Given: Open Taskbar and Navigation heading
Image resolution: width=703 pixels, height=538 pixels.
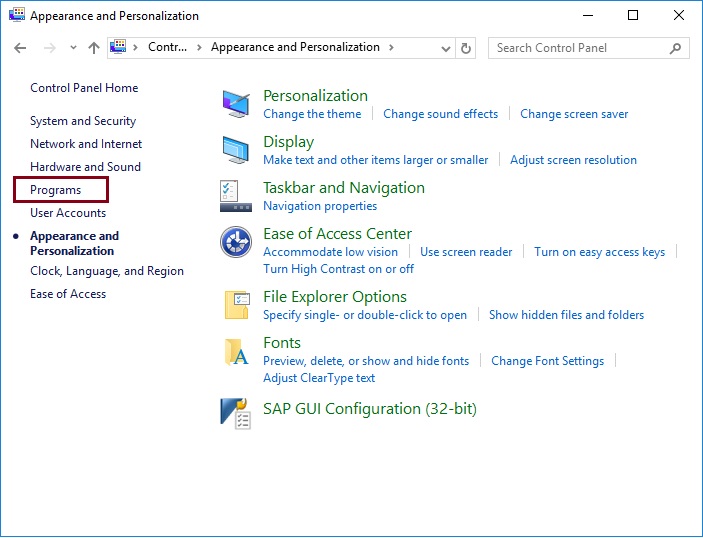Looking at the screenshot, I should (x=343, y=188).
